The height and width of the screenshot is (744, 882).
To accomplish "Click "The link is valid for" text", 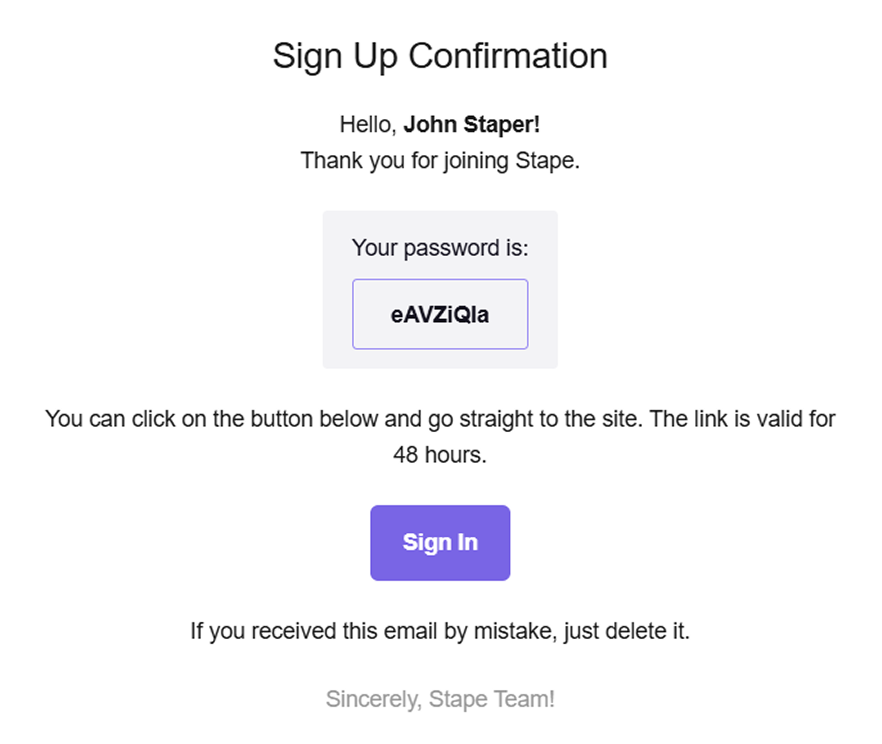I will point(742,419).
